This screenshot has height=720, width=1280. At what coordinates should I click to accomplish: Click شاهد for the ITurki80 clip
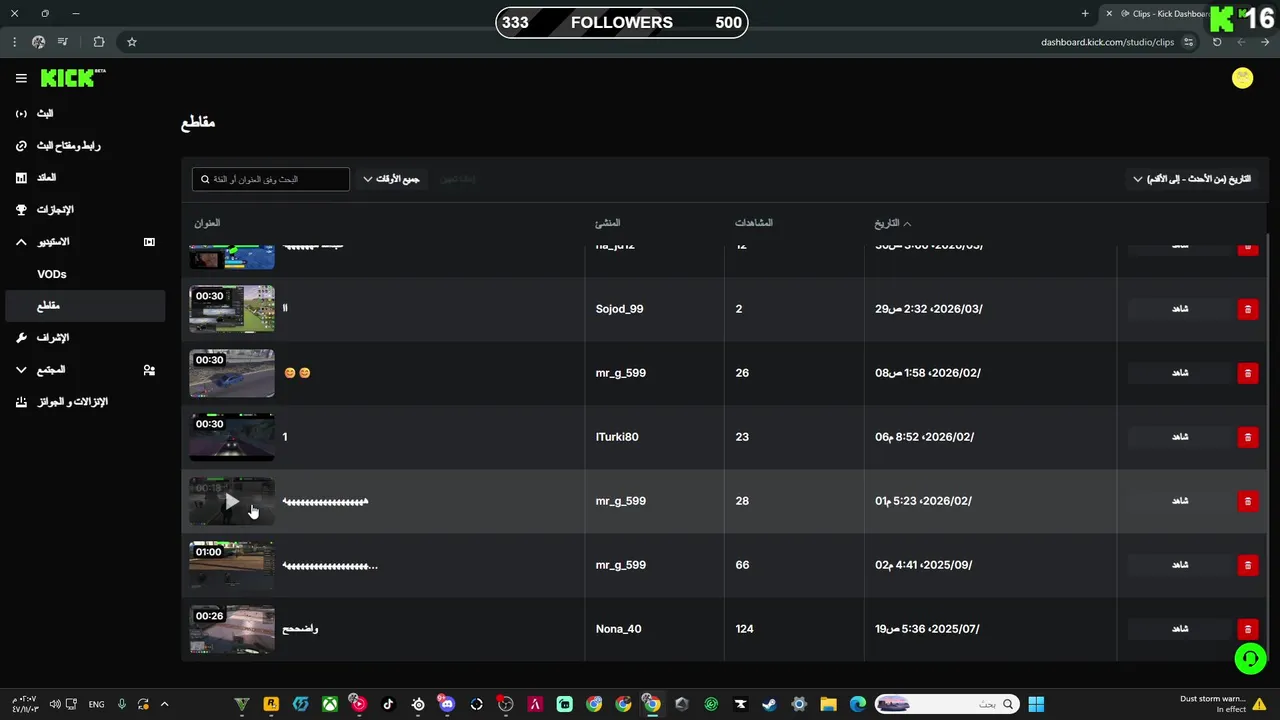click(x=1180, y=437)
